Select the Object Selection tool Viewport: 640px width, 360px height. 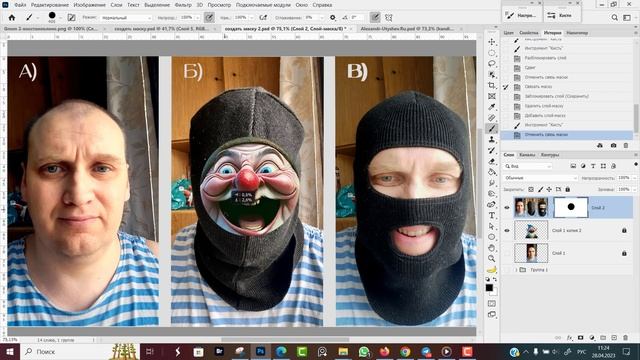pyautogui.click(x=492, y=75)
